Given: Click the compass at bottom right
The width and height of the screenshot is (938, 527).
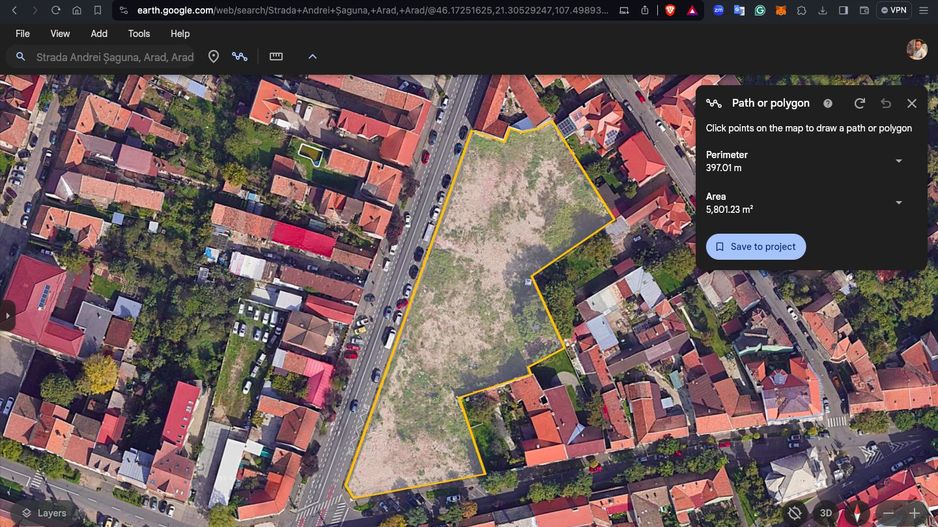Looking at the screenshot, I should pyautogui.click(x=857, y=513).
